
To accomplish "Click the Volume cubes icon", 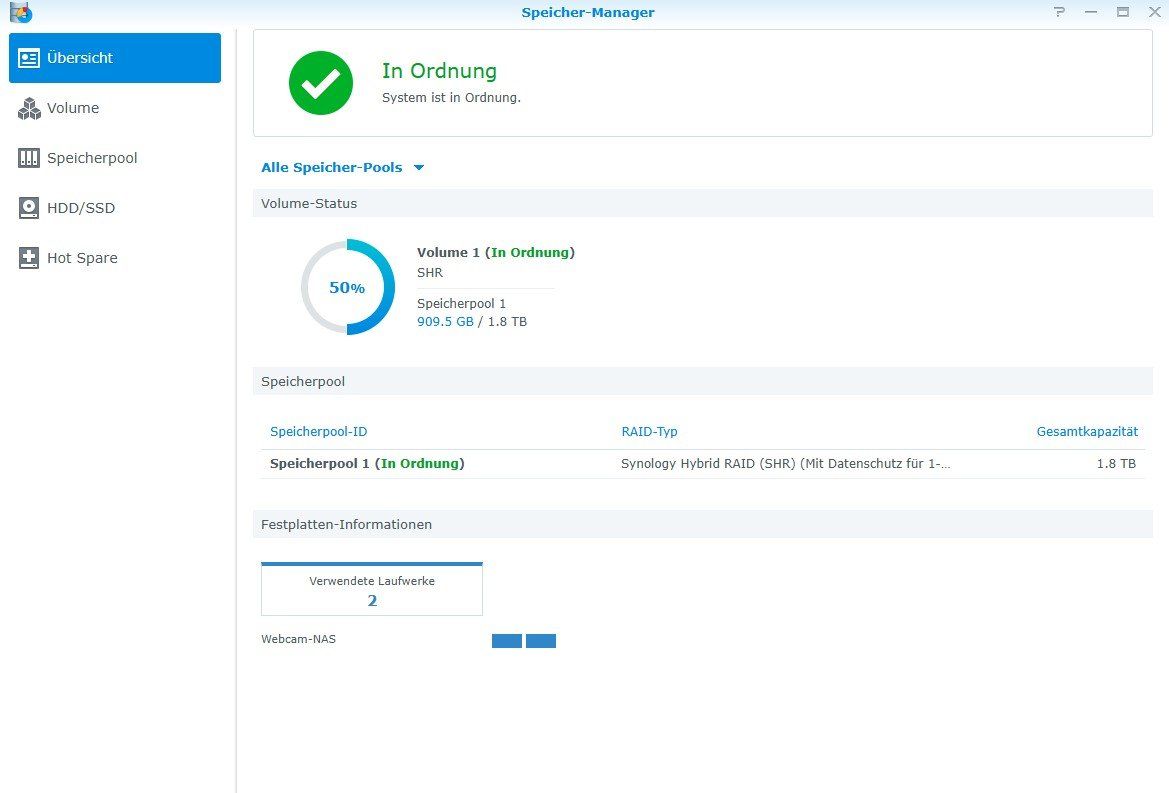I will [x=29, y=108].
